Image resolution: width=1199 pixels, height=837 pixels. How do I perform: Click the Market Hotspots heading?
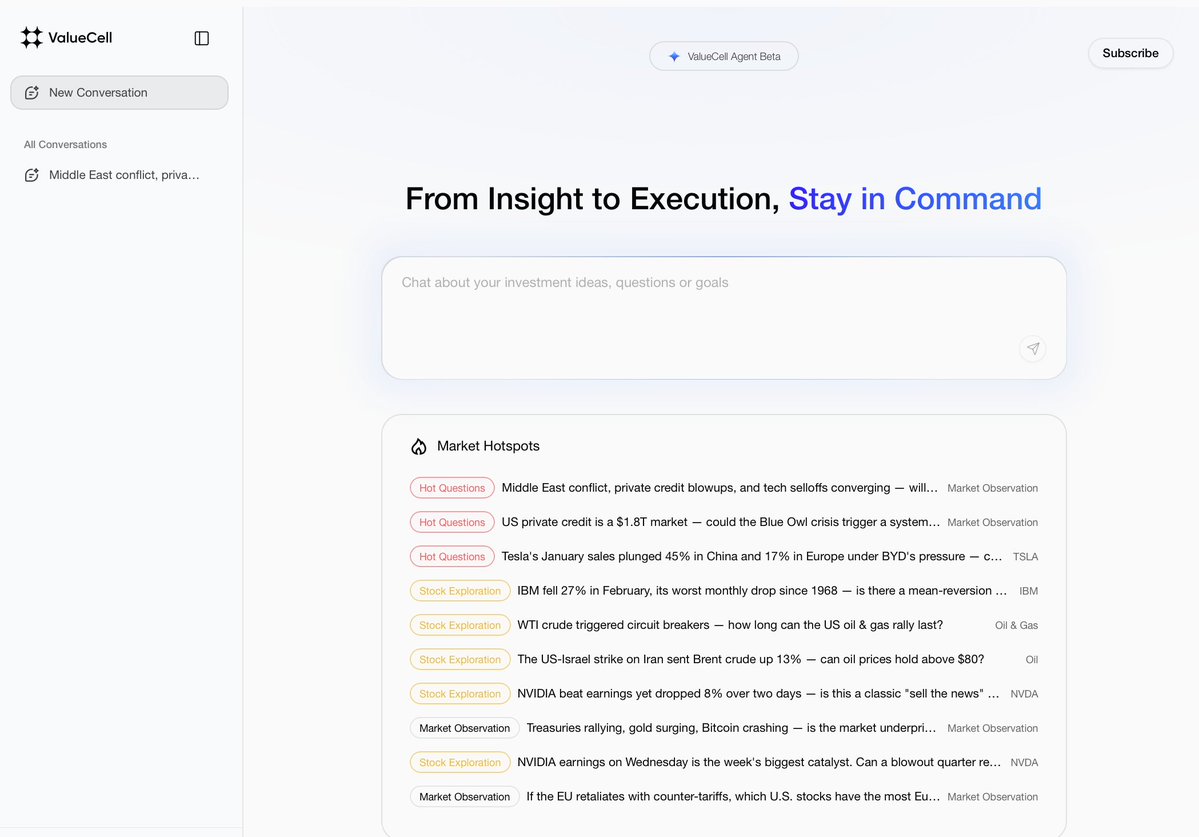[x=488, y=446]
